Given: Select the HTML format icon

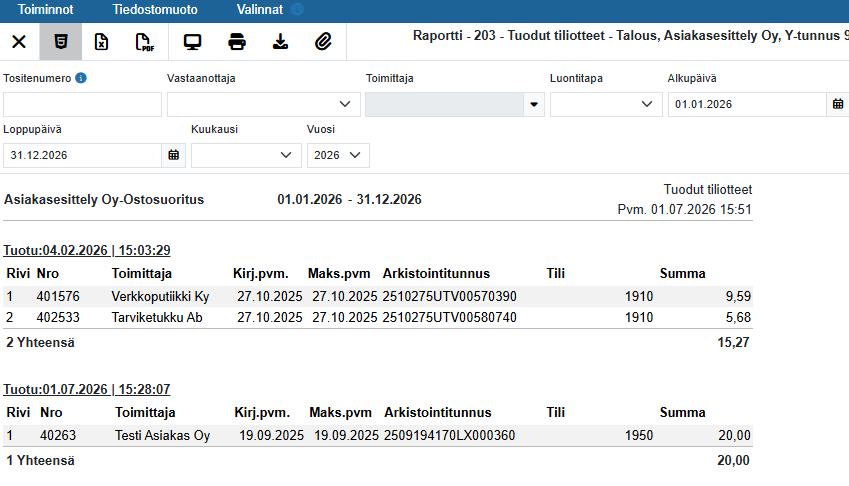Looking at the screenshot, I should [61, 42].
